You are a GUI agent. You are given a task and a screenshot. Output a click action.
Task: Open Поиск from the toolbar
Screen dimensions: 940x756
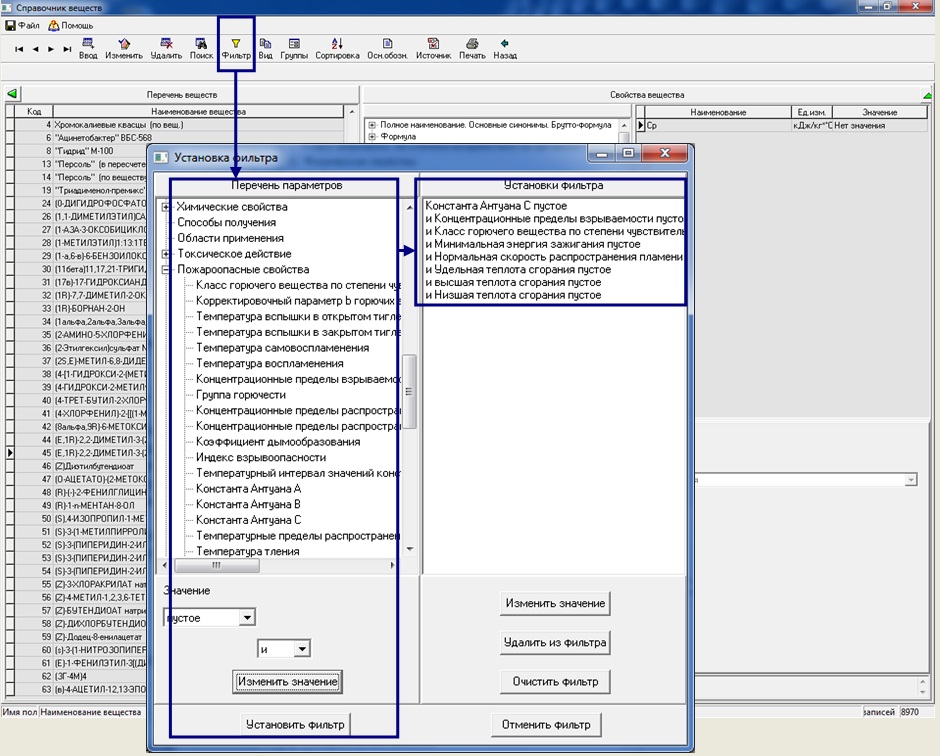coord(201,45)
